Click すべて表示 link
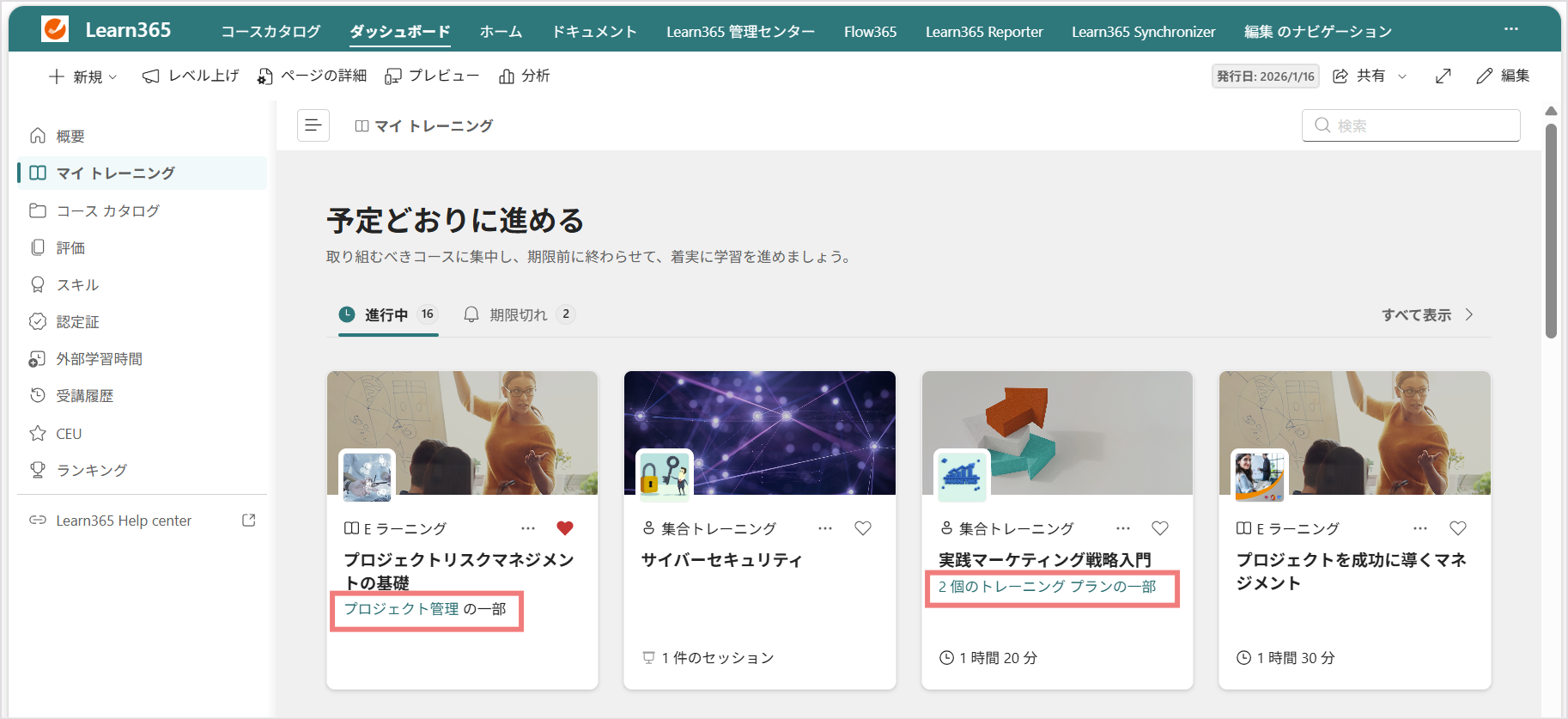The image size is (1568, 719). point(1427,314)
